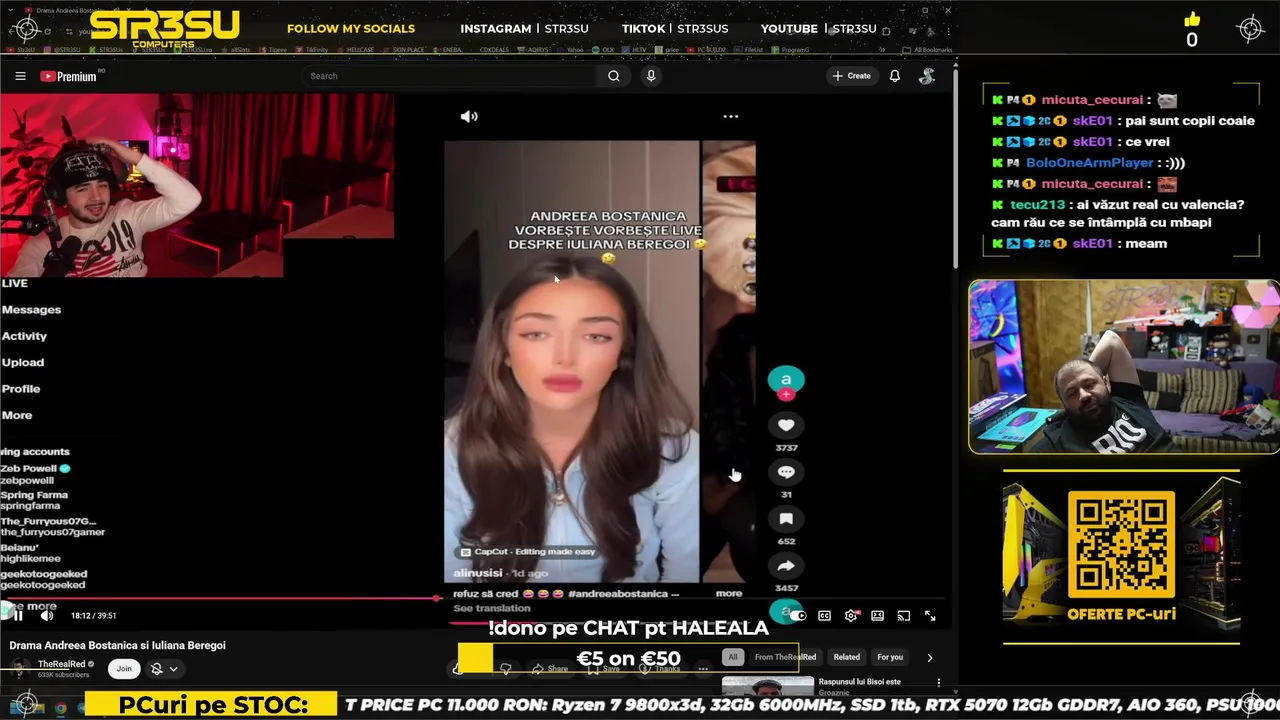The width and height of the screenshot is (1280, 720).
Task: Open TikTok Profile sidebar item
Action: coord(21,389)
